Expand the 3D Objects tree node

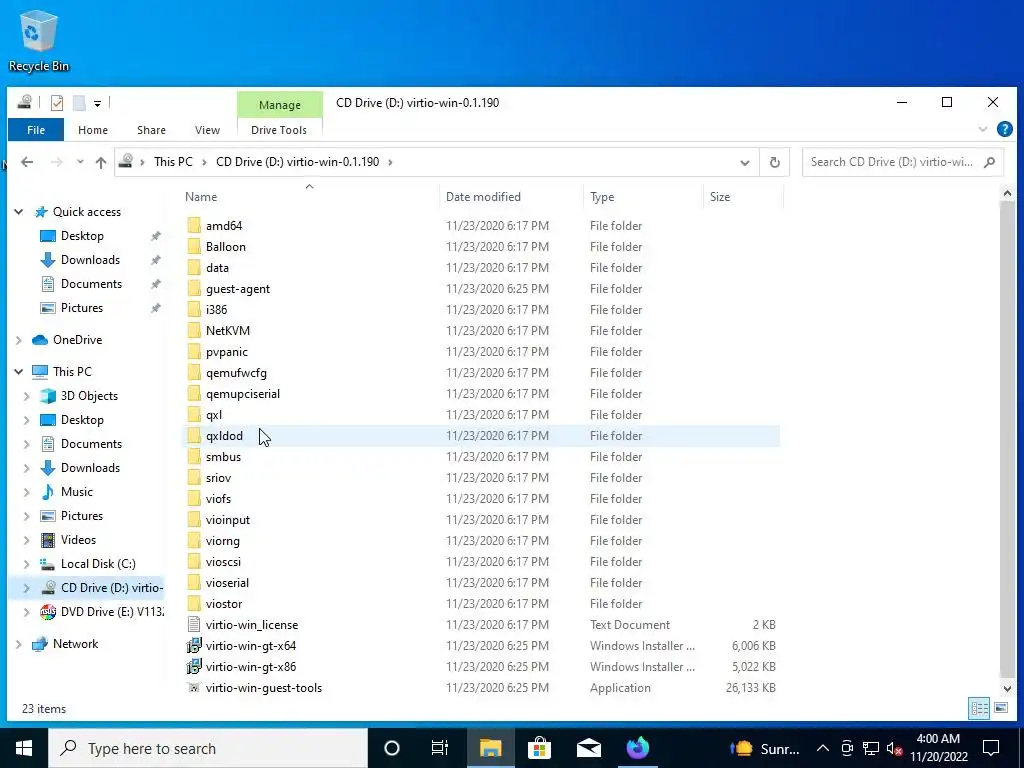click(27, 396)
